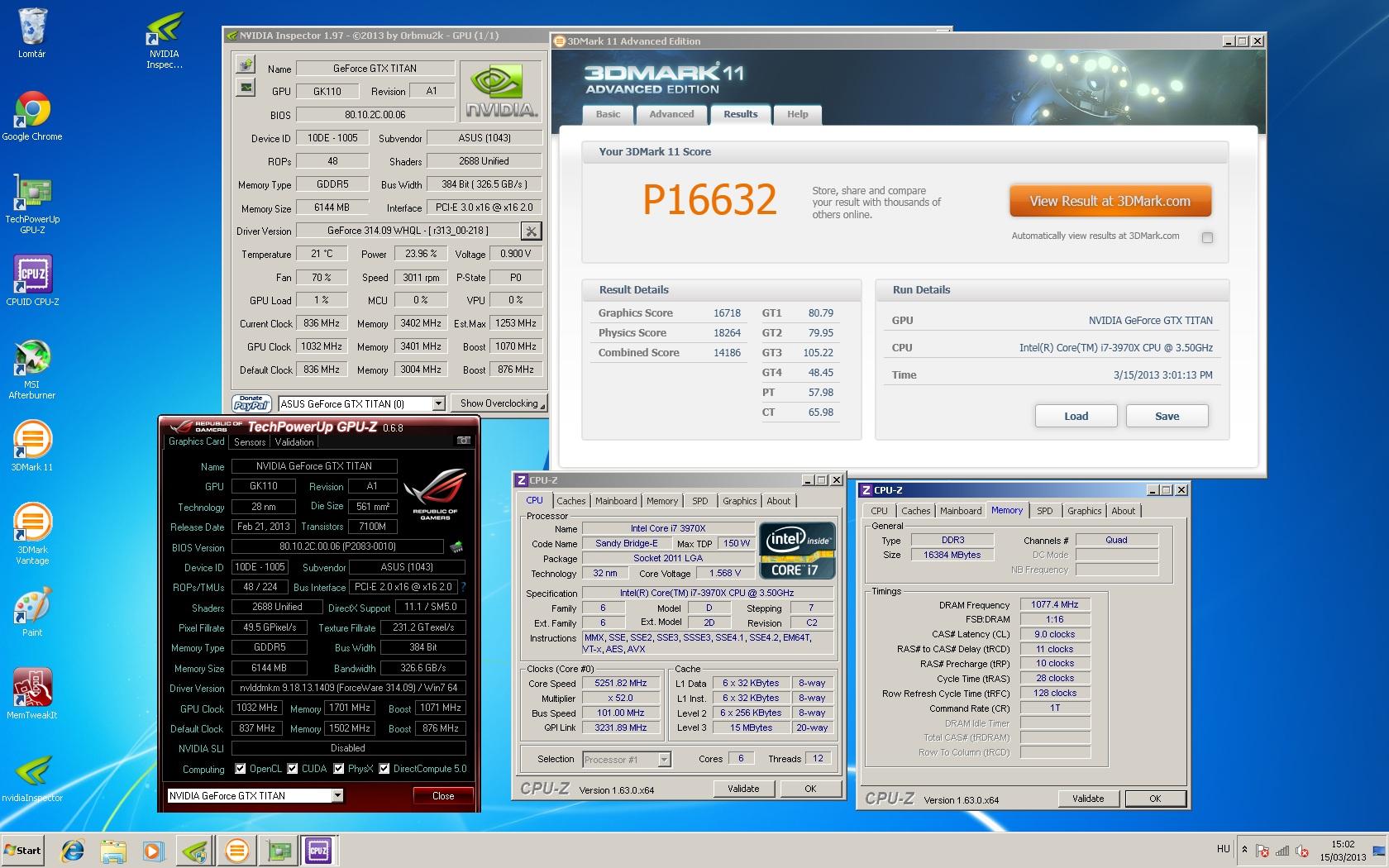Image resolution: width=1389 pixels, height=868 pixels.
Task: Click the P16632 score in 3DMark 11
Action: click(709, 200)
